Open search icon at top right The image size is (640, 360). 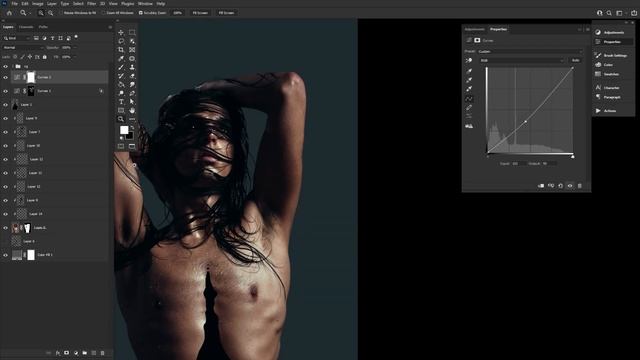click(x=609, y=13)
